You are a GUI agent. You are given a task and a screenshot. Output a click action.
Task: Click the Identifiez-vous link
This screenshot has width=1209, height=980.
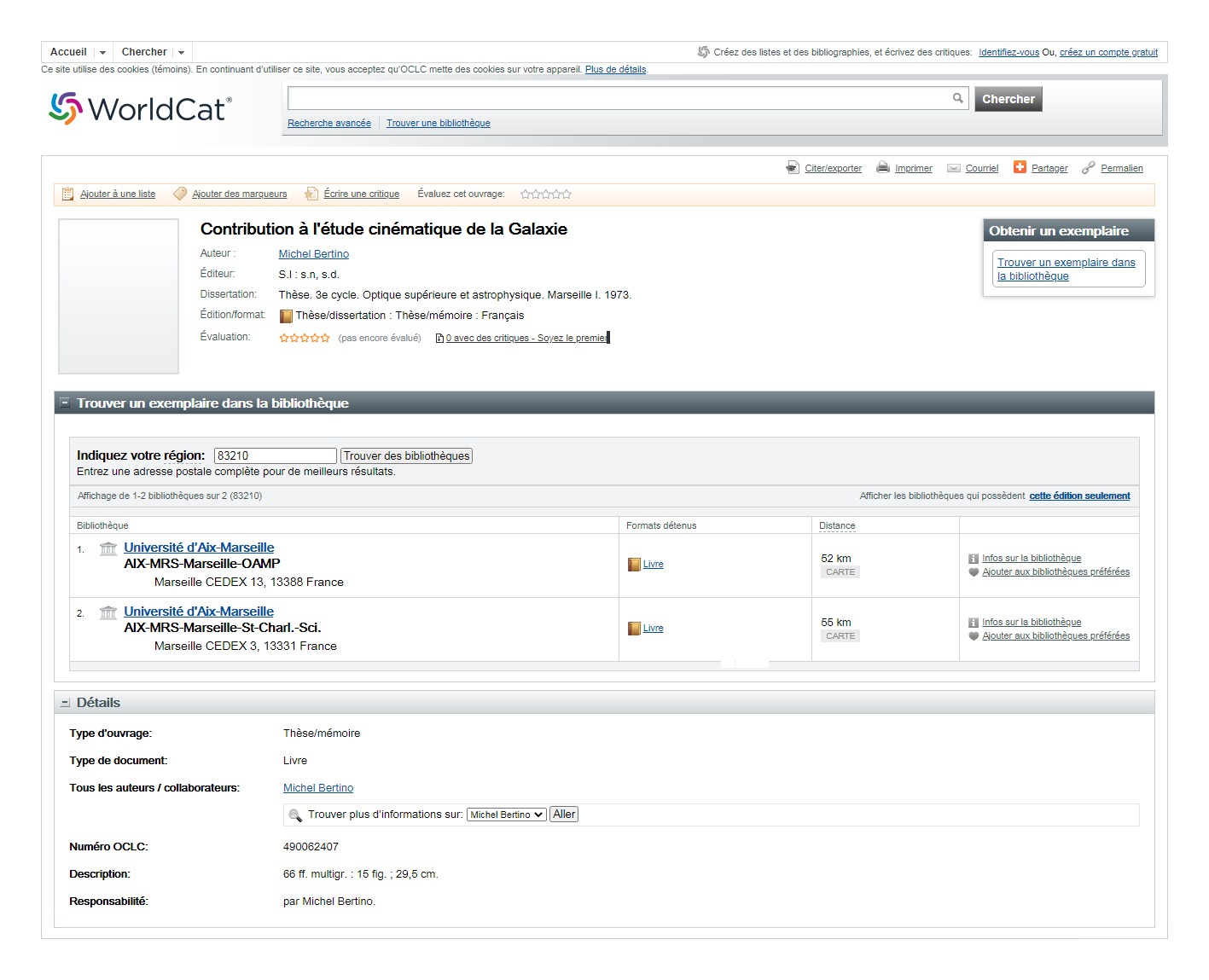click(1008, 52)
